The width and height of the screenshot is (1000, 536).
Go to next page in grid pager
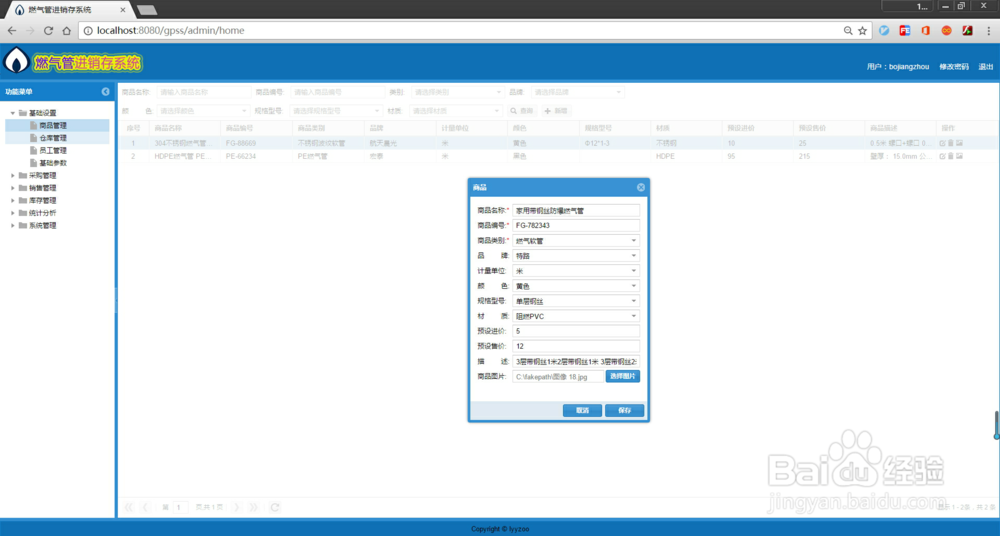[x=236, y=507]
